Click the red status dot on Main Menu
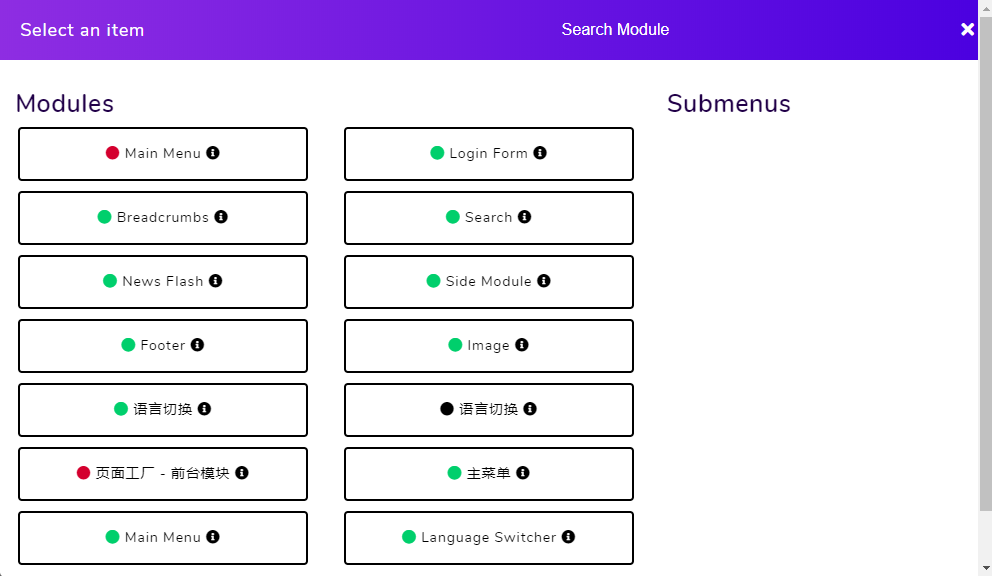 pos(111,153)
